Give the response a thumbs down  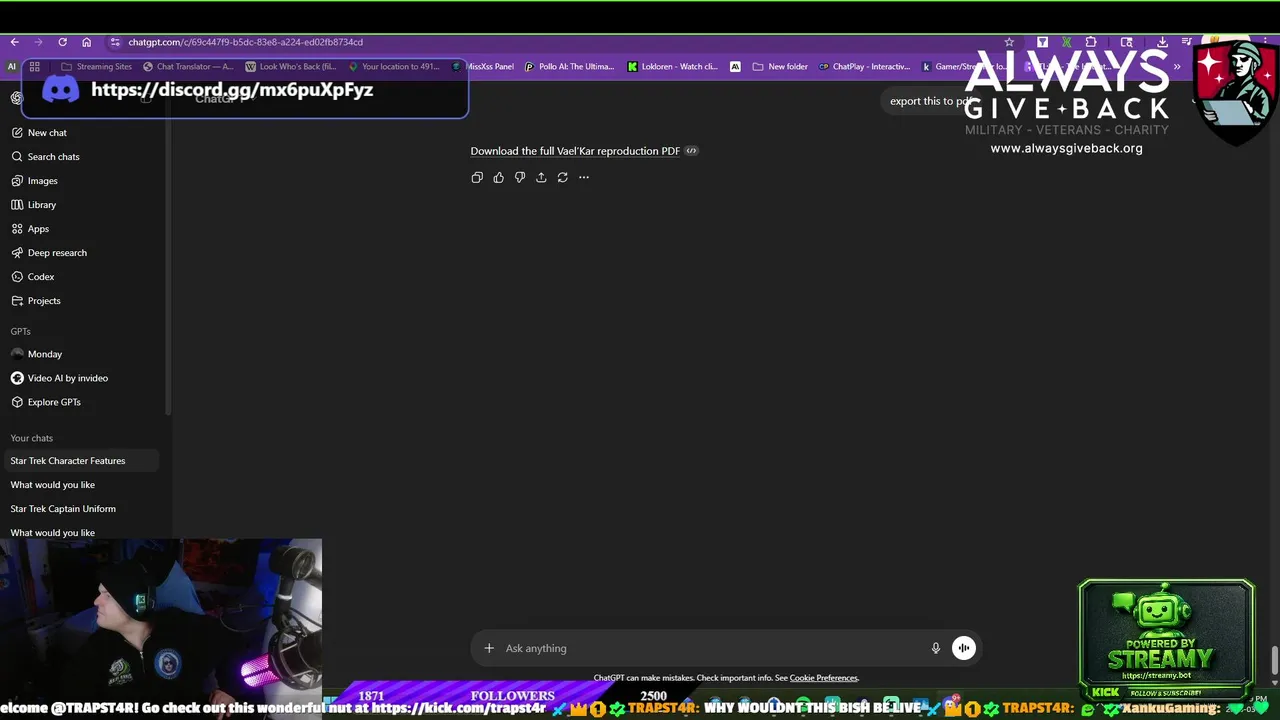(520, 177)
